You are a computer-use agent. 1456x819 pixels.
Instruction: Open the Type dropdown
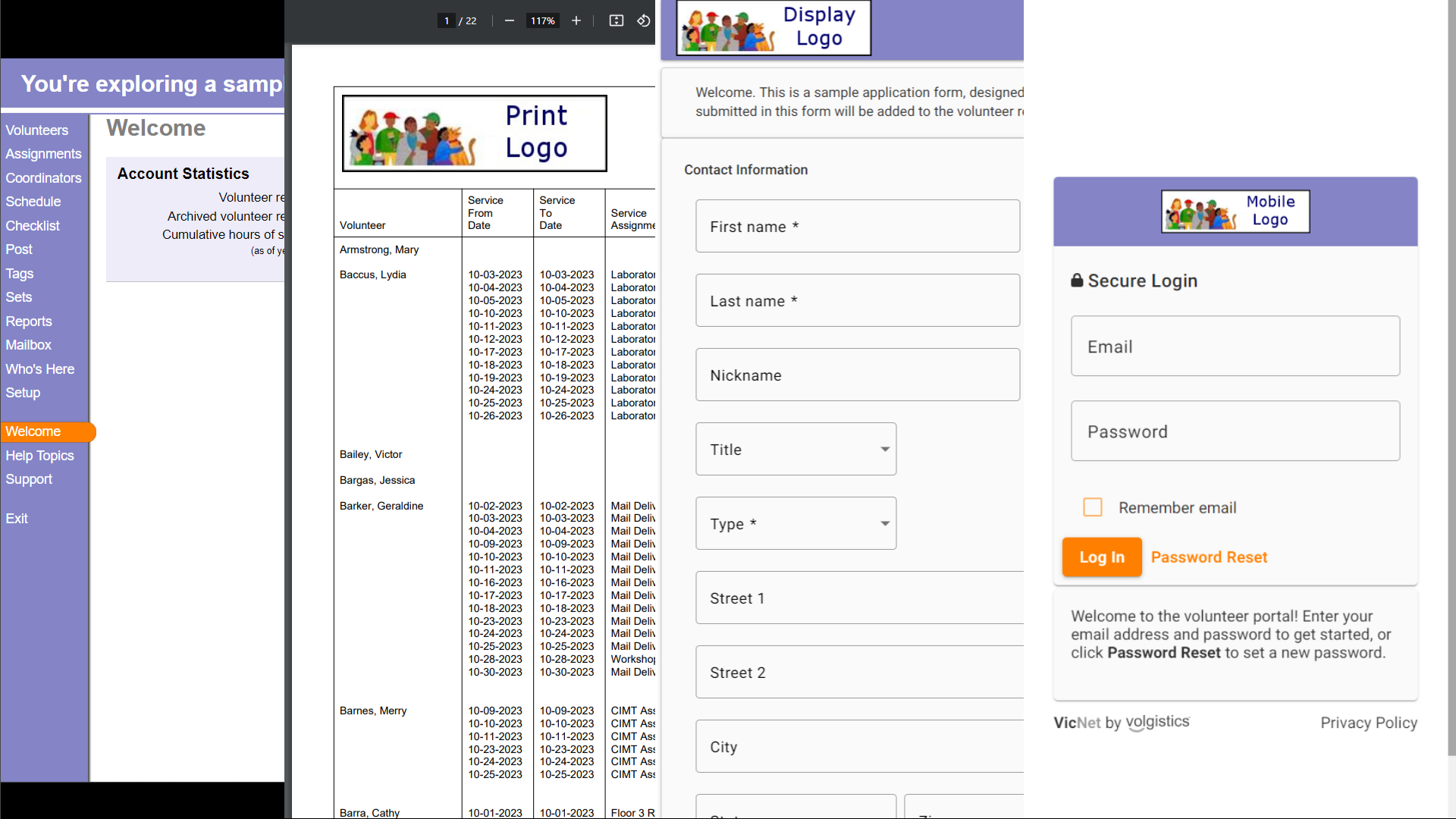[x=796, y=523]
